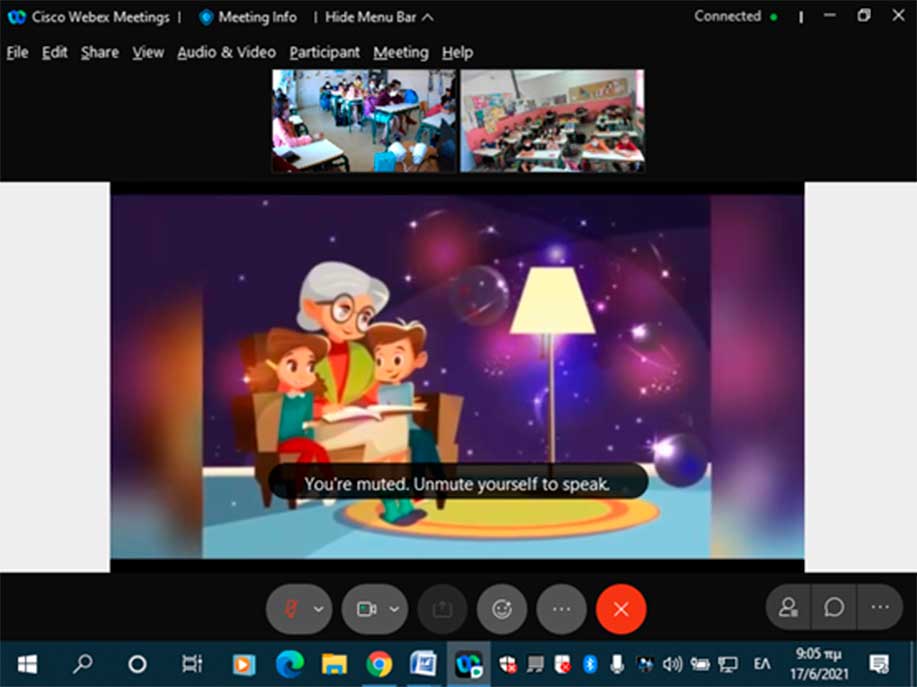The image size is (917, 687).
Task: Click the network tray icon
Action: pyautogui.click(x=728, y=664)
